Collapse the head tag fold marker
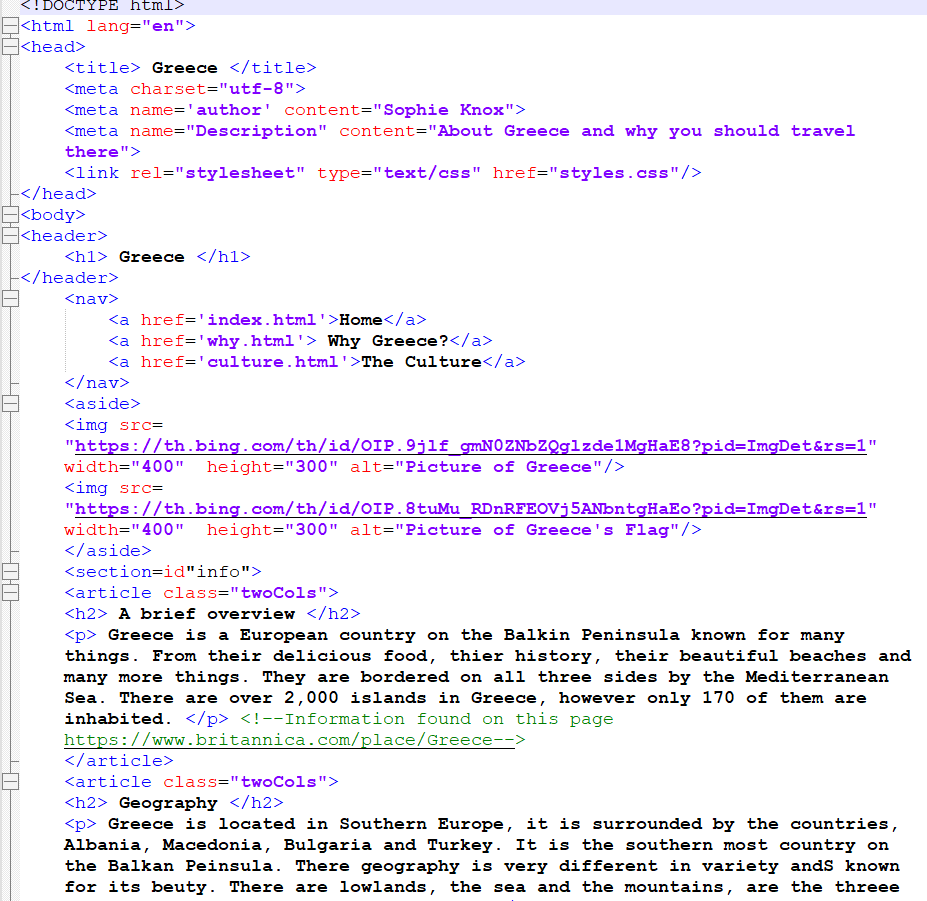The image size is (927, 901). click(11, 47)
